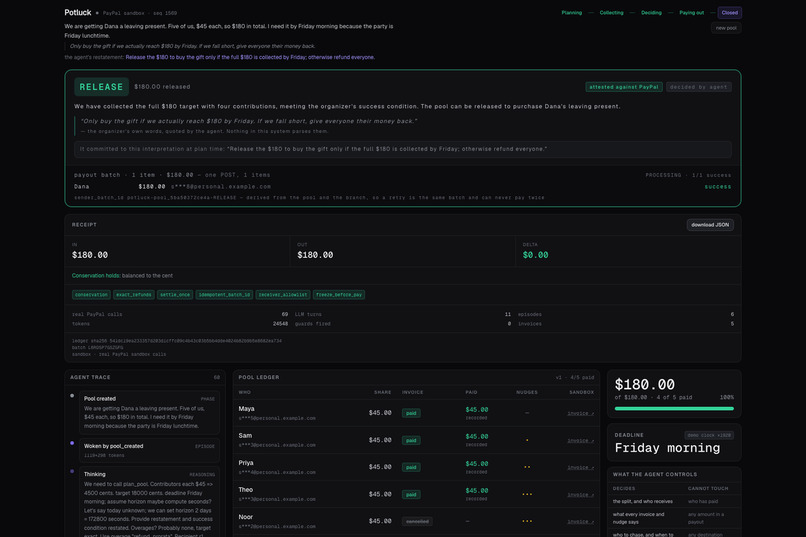Click the '4/5 paid' ledger header text
The height and width of the screenshot is (537, 806).
coord(582,378)
